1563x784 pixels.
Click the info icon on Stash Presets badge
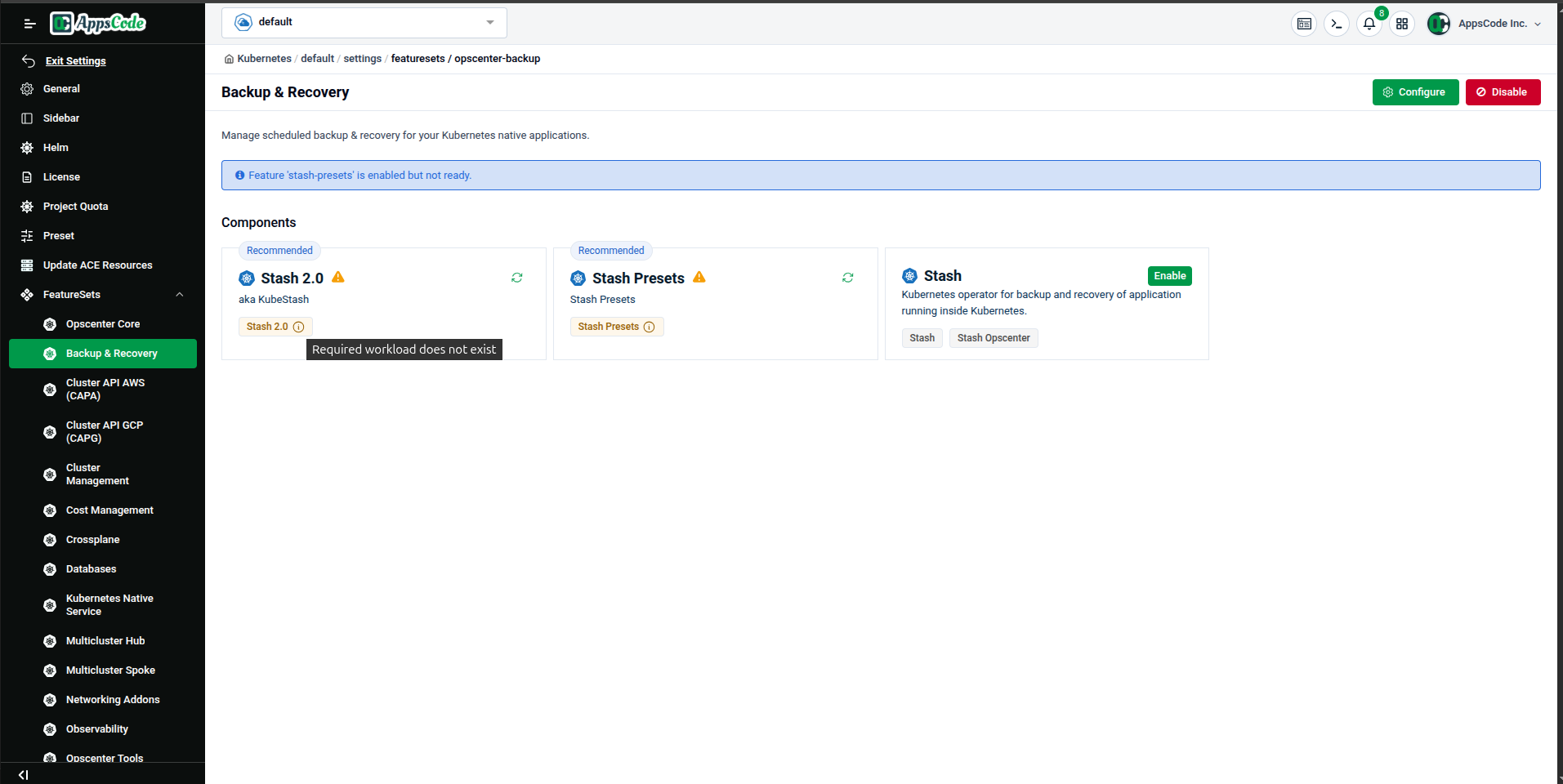click(650, 327)
